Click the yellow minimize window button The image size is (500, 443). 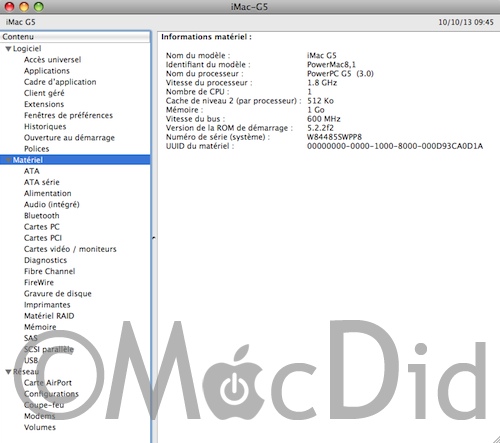pyautogui.click(x=24, y=6)
